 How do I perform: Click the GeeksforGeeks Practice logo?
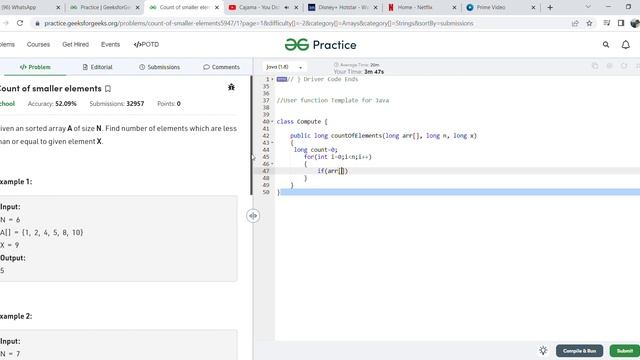pyautogui.click(x=320, y=45)
